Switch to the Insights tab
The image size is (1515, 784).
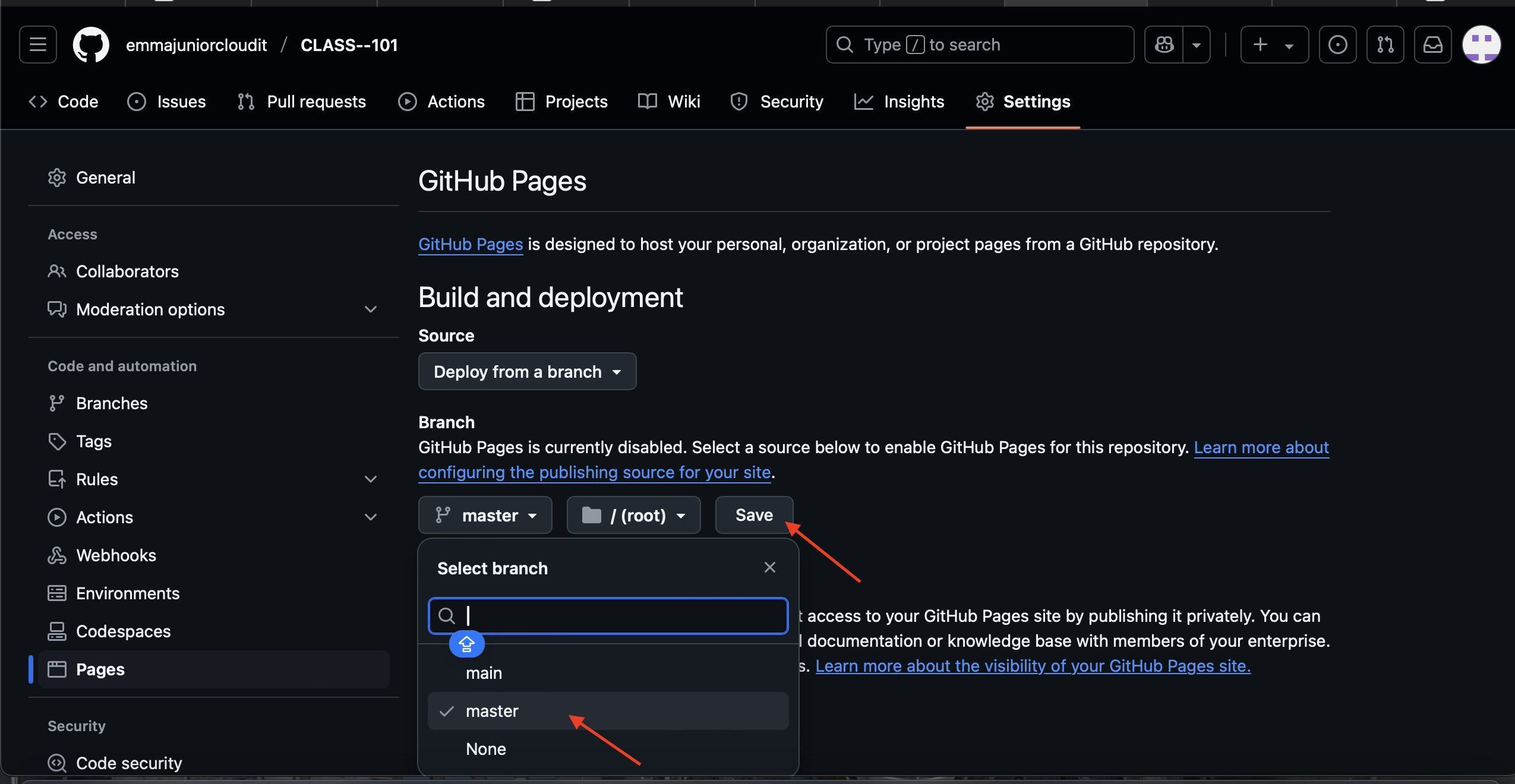click(x=899, y=102)
